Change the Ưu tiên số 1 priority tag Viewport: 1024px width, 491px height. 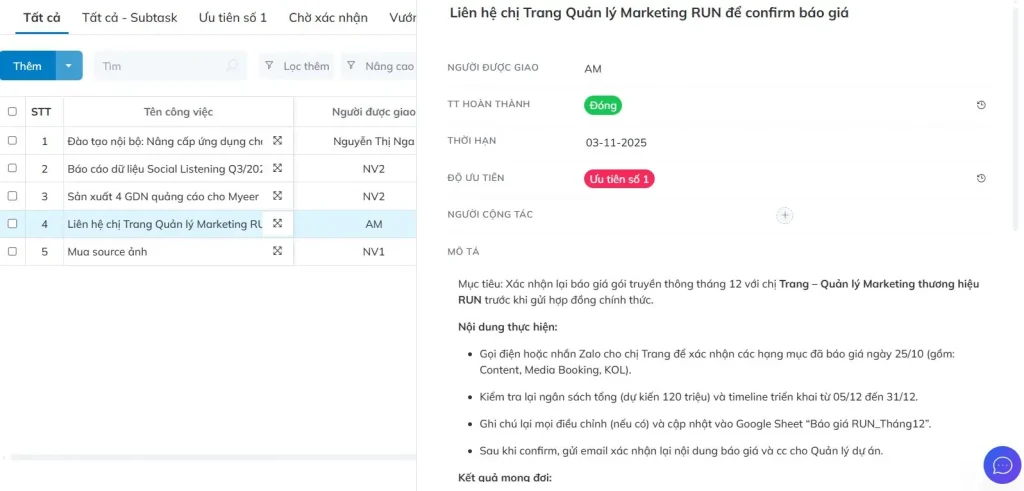pyautogui.click(x=619, y=179)
